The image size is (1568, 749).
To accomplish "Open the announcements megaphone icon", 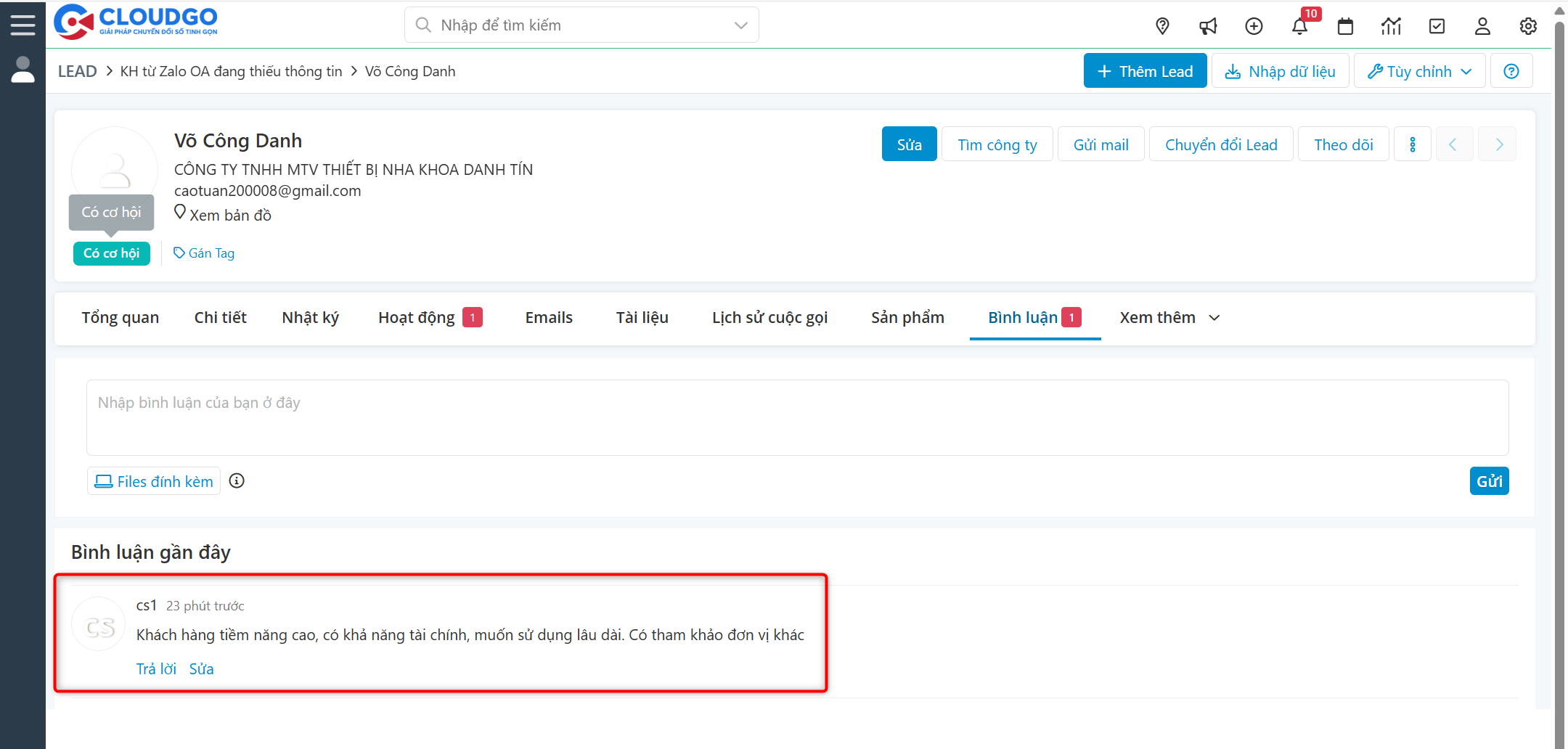I will point(1208,25).
